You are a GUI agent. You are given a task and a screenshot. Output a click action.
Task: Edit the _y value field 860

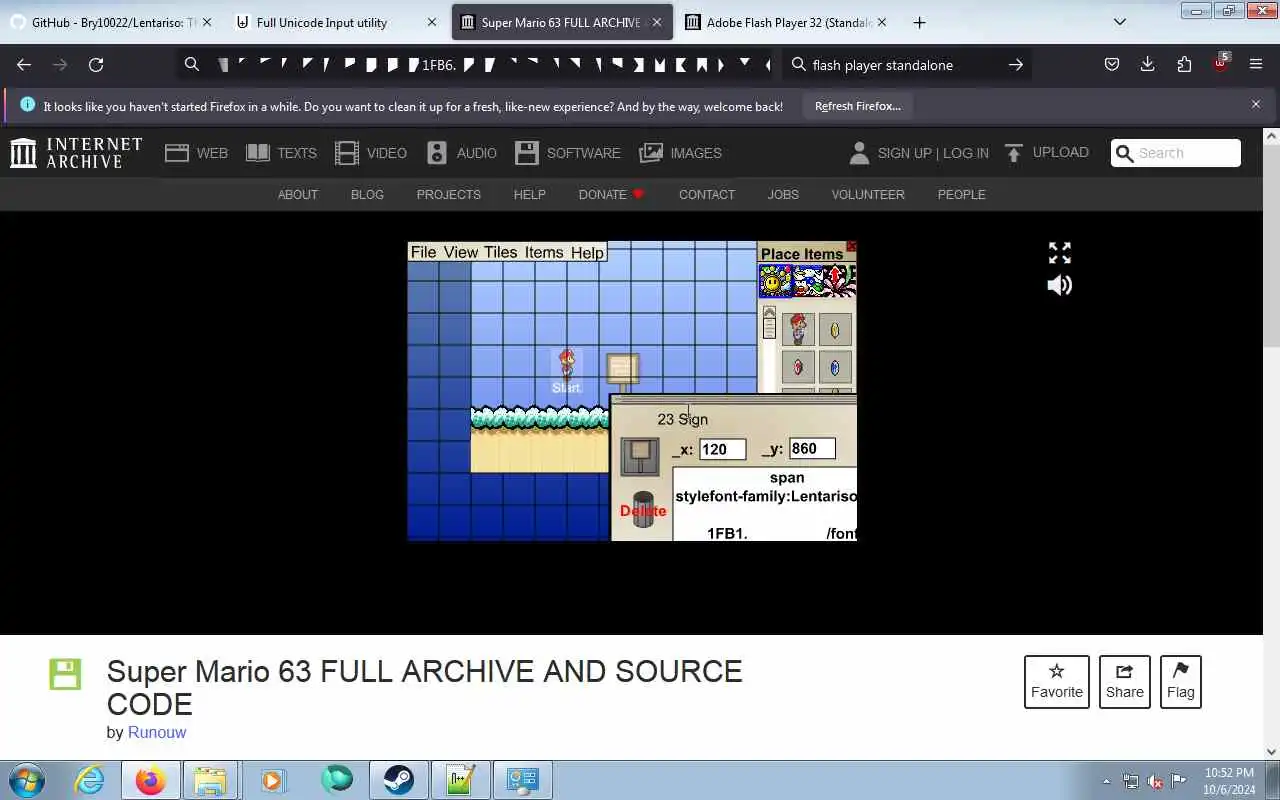point(812,449)
